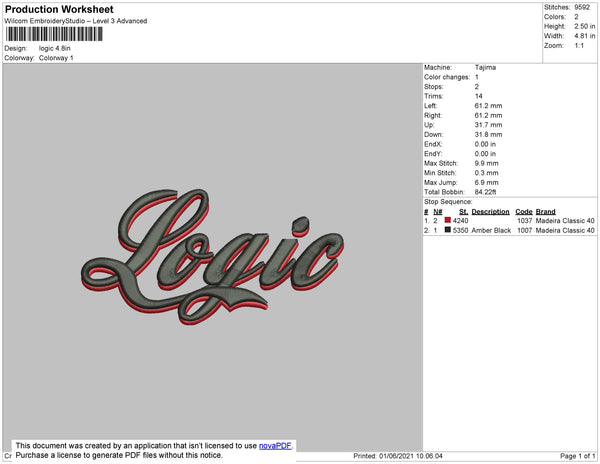600x464 pixels.
Task: Select the Down value 31.8 mm
Action: (x=488, y=134)
